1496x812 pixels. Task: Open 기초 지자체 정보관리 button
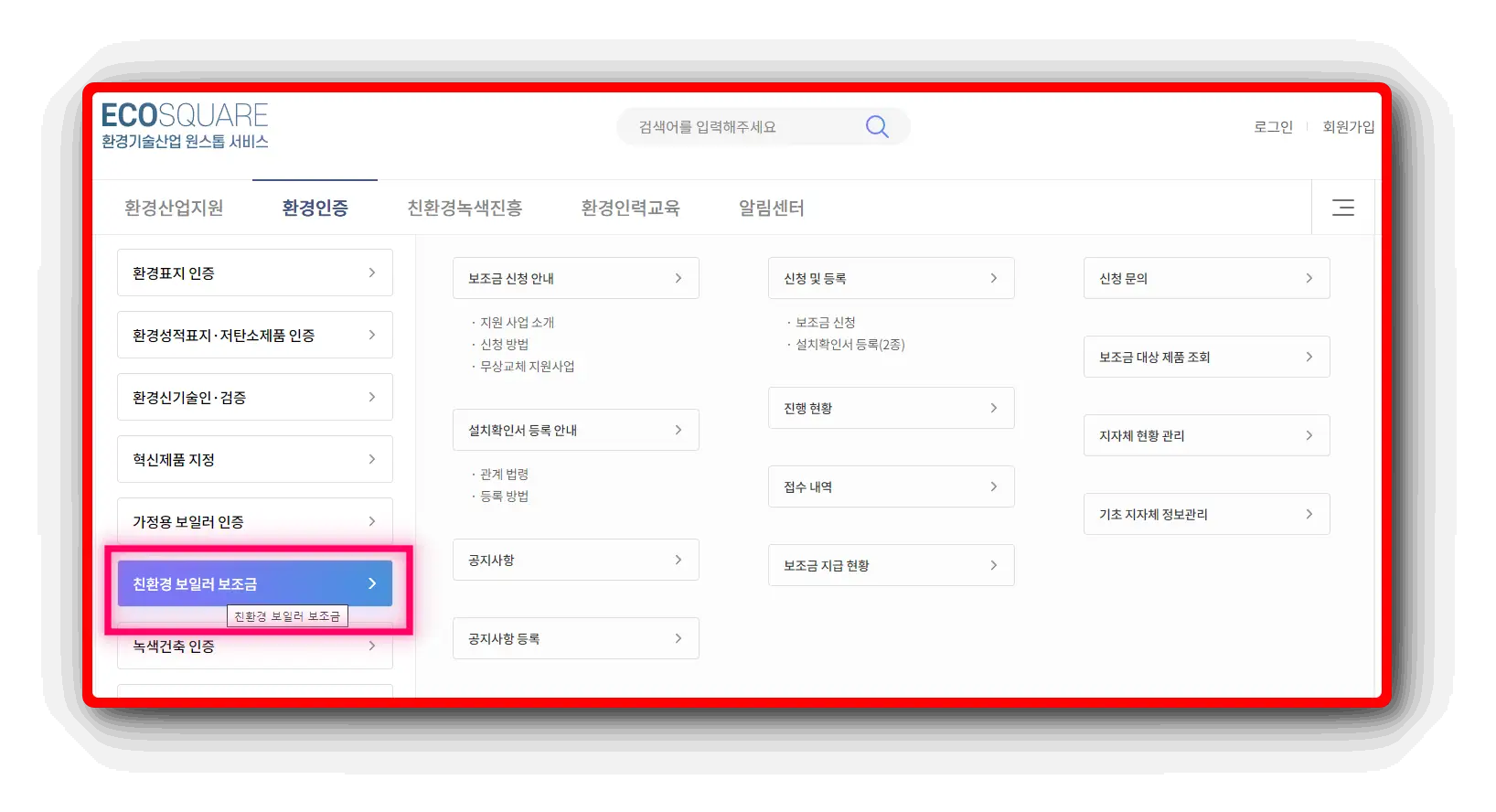[x=1207, y=514]
